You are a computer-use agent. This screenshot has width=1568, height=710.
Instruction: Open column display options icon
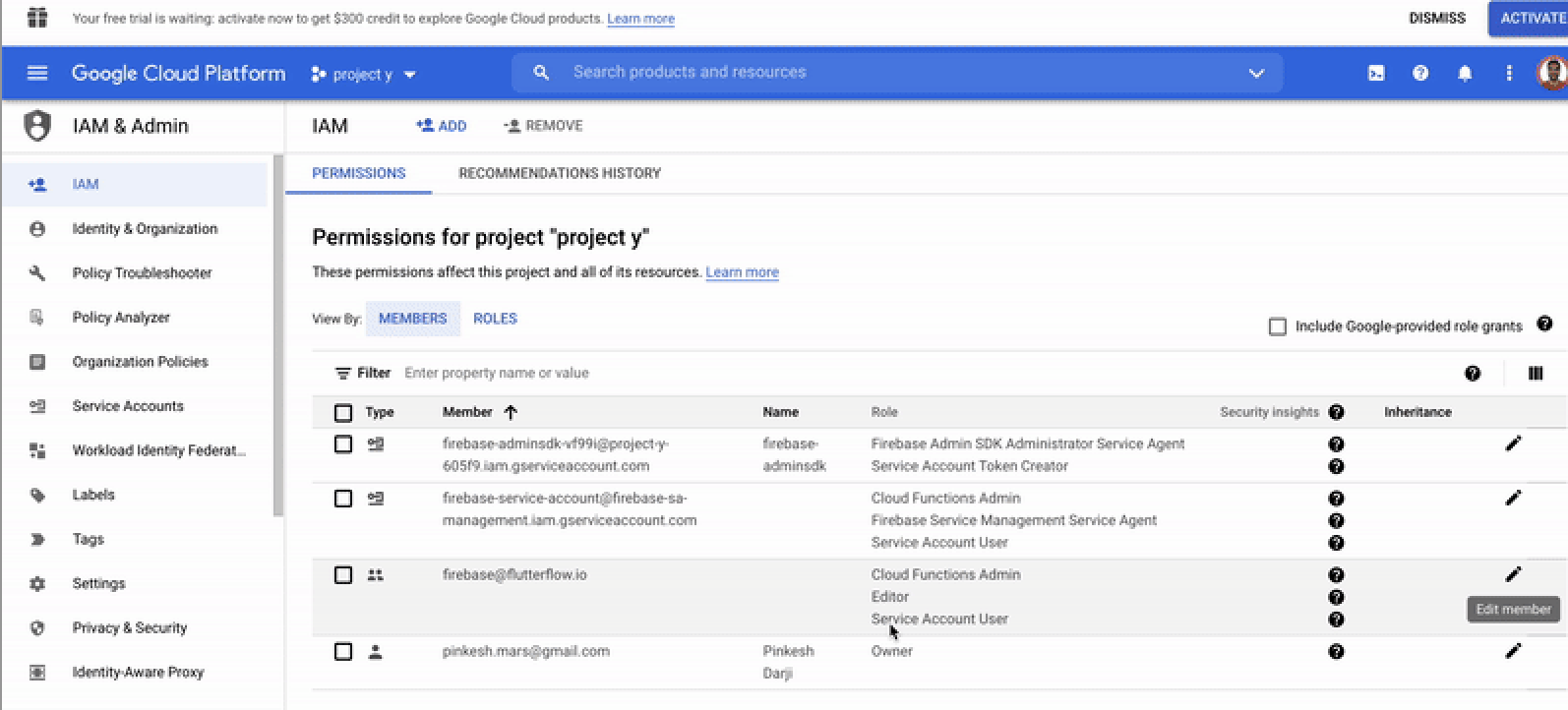[1536, 373]
